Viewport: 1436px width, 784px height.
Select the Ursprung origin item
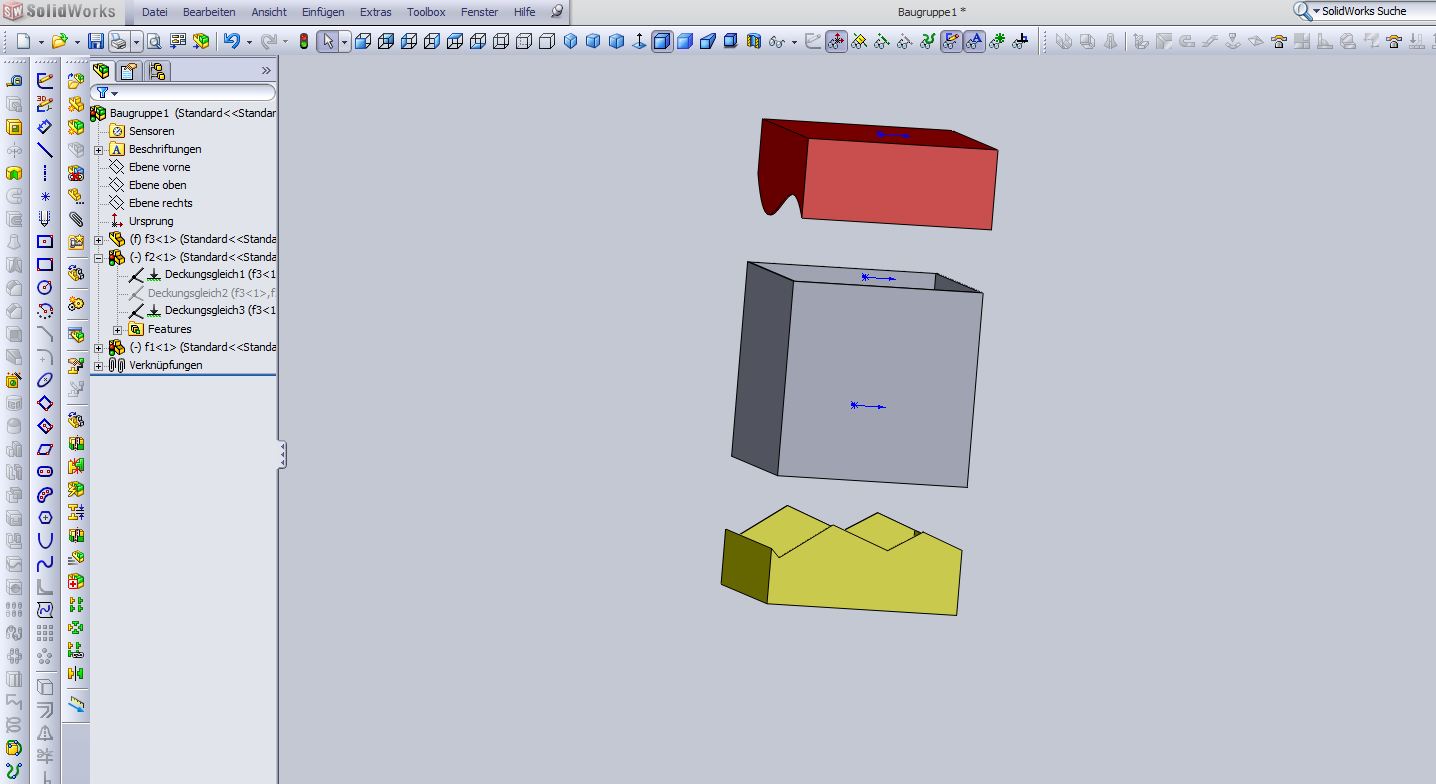coord(141,221)
